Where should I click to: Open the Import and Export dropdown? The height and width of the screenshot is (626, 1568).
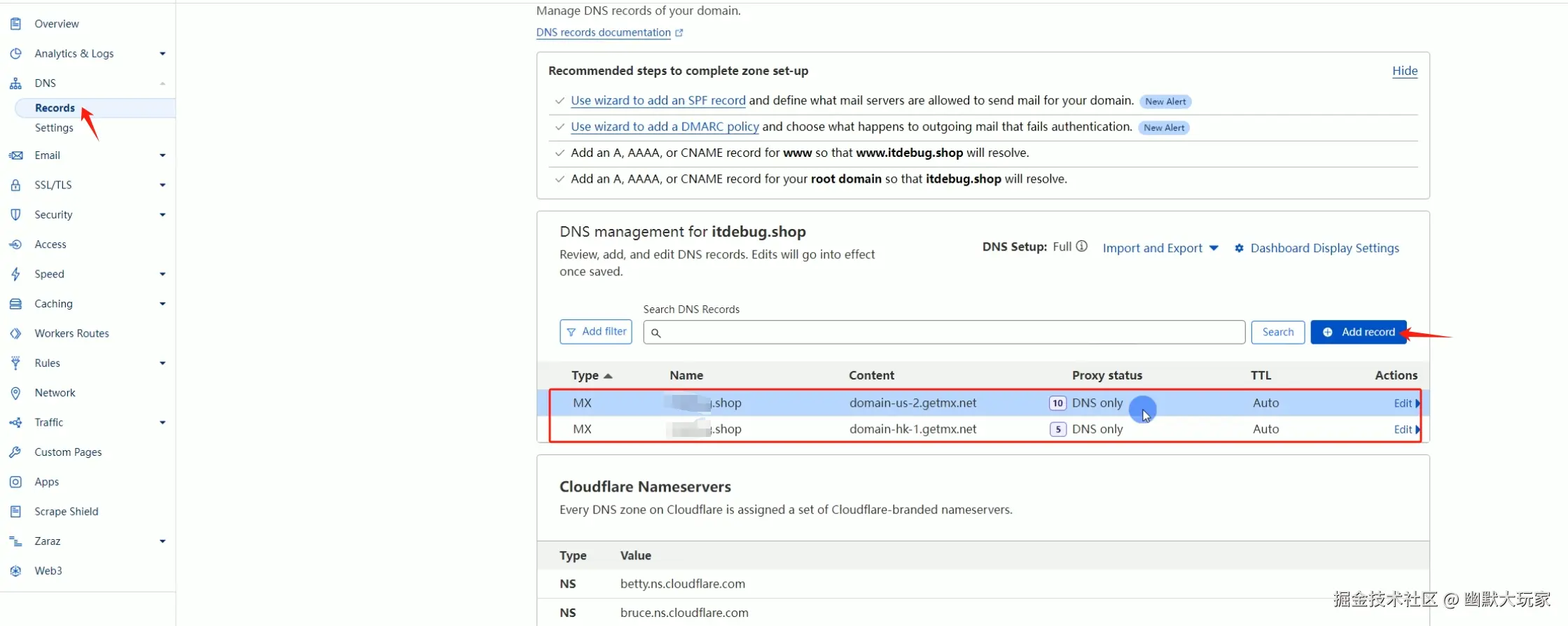point(1160,249)
